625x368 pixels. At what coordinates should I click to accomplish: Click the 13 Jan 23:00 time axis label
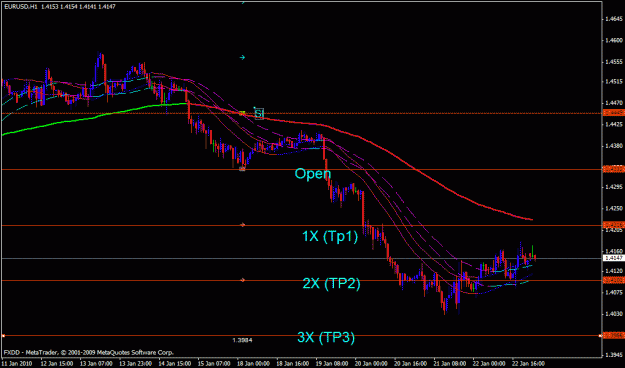(135, 364)
